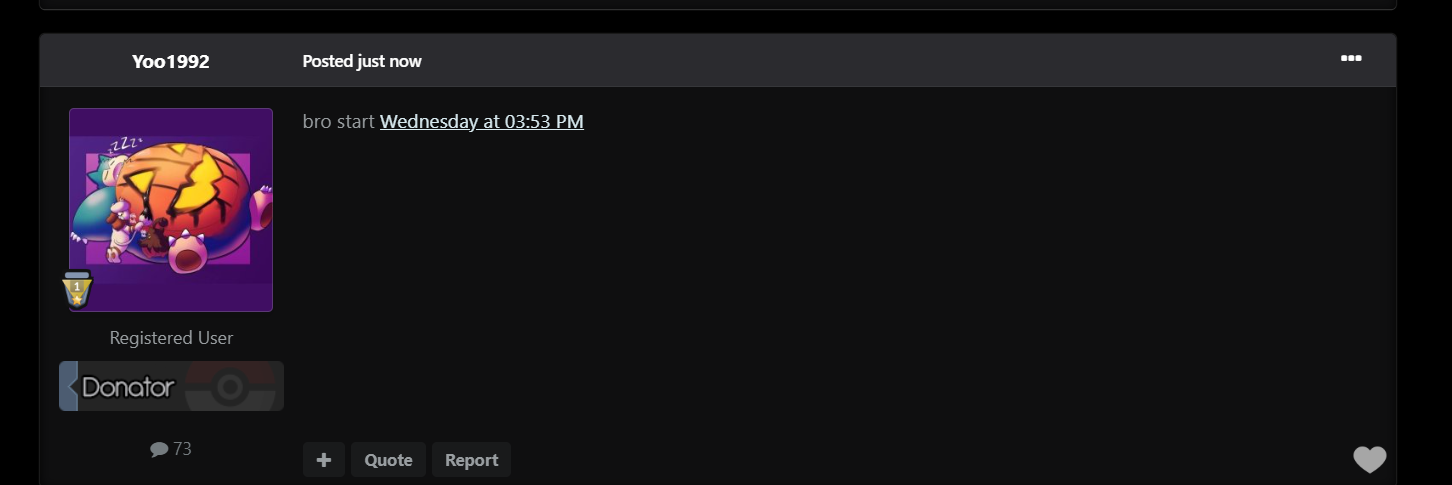Open the three-dots post options menu
This screenshot has width=1452, height=485.
1351,59
